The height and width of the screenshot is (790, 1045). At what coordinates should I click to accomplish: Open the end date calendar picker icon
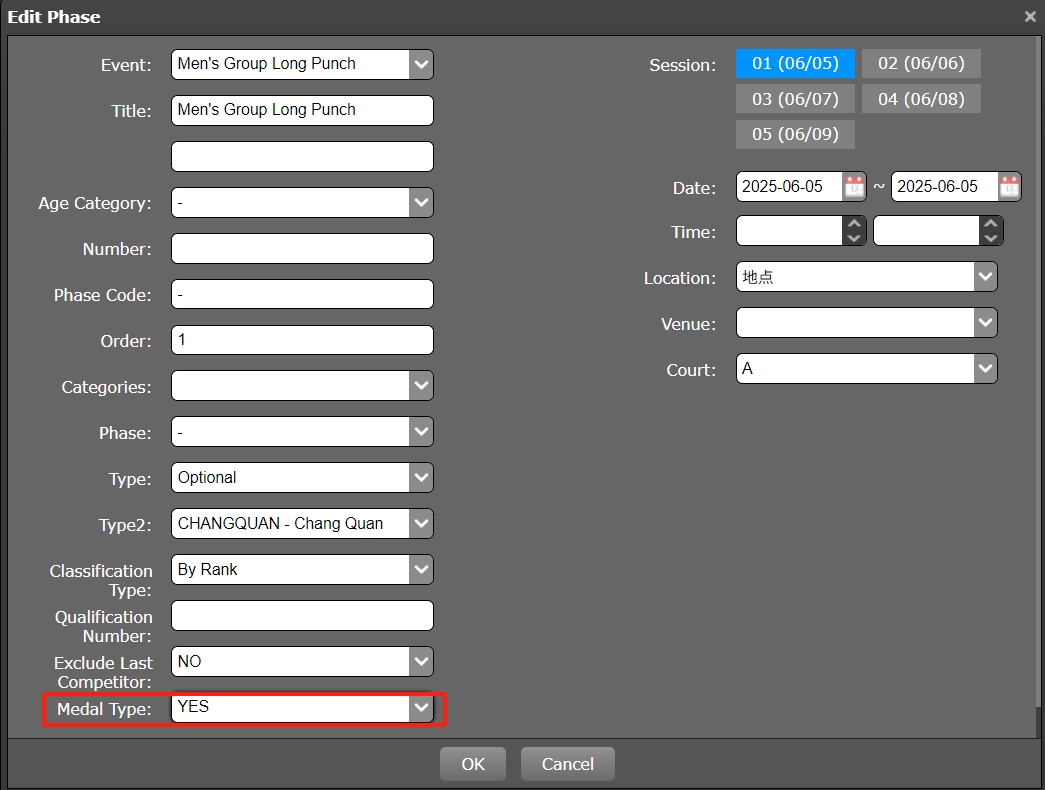1009,187
